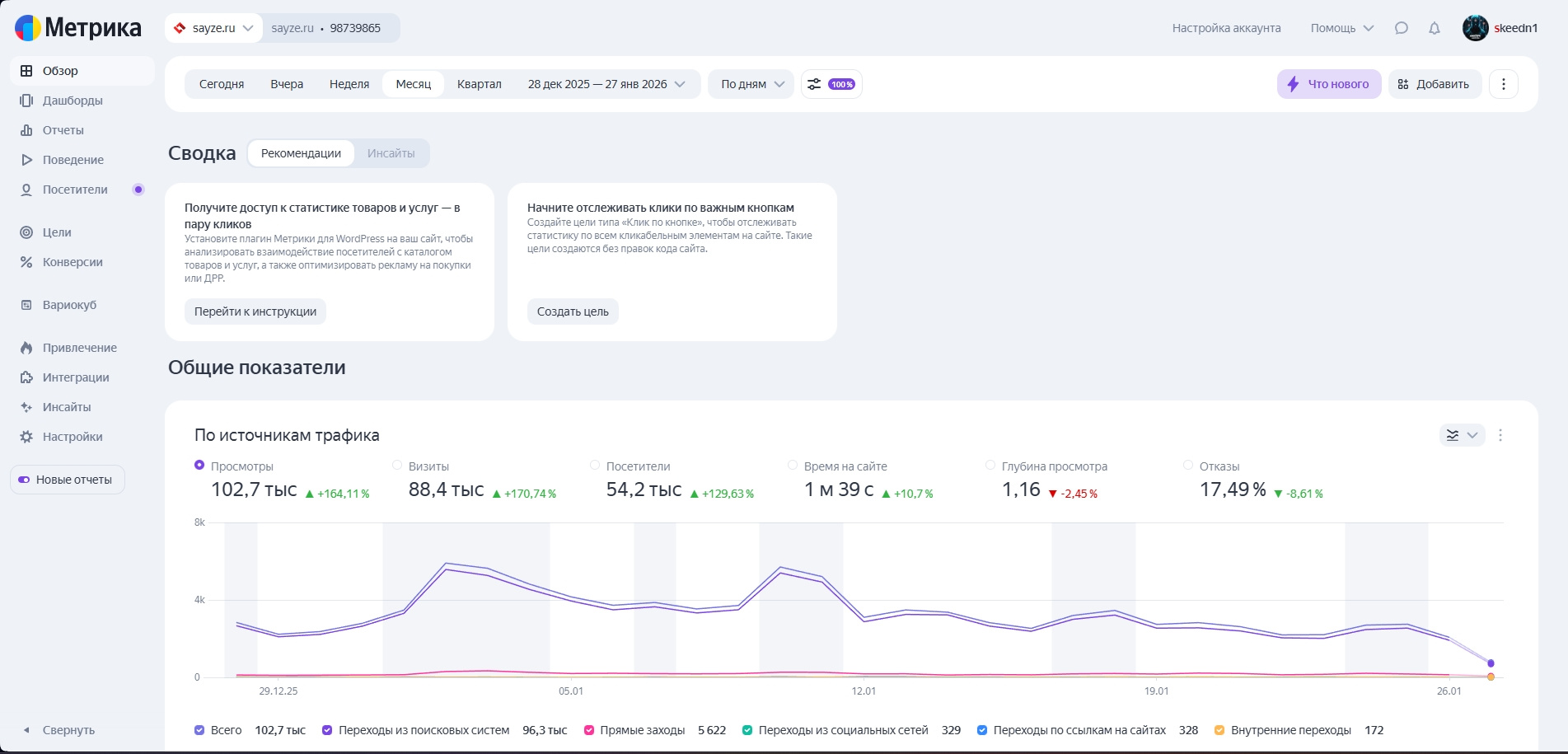The width and height of the screenshot is (1568, 754).
Task: Click the purple endpoint marker on the chart
Action: [x=1491, y=663]
